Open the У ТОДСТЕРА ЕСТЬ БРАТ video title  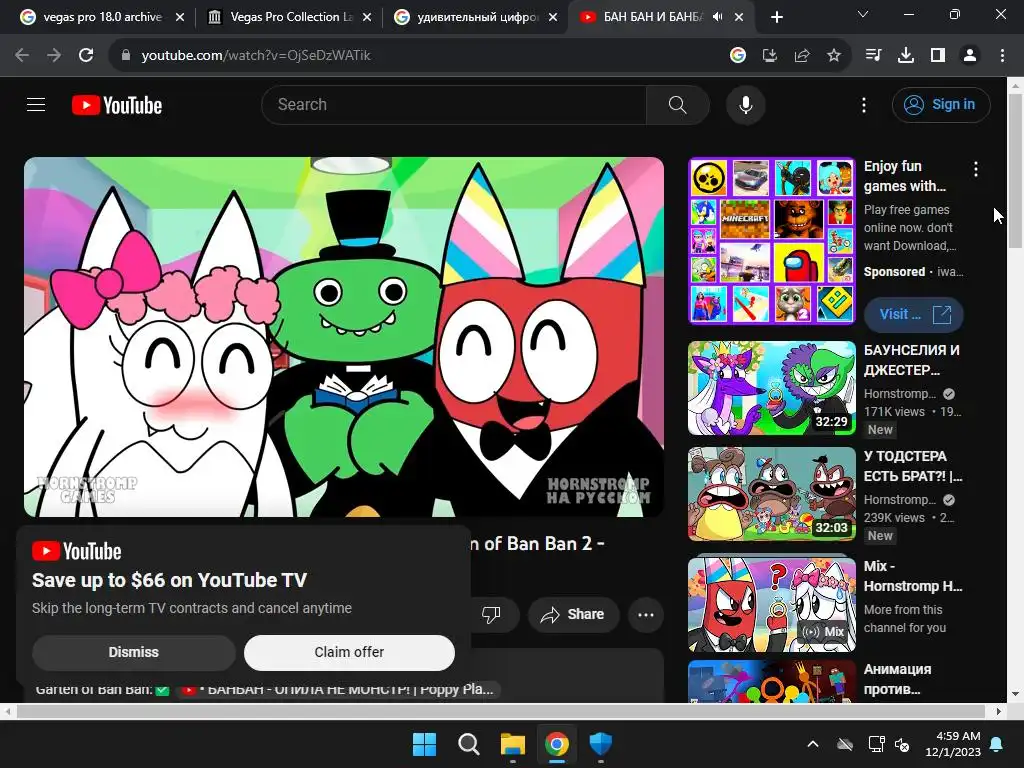(x=913, y=466)
